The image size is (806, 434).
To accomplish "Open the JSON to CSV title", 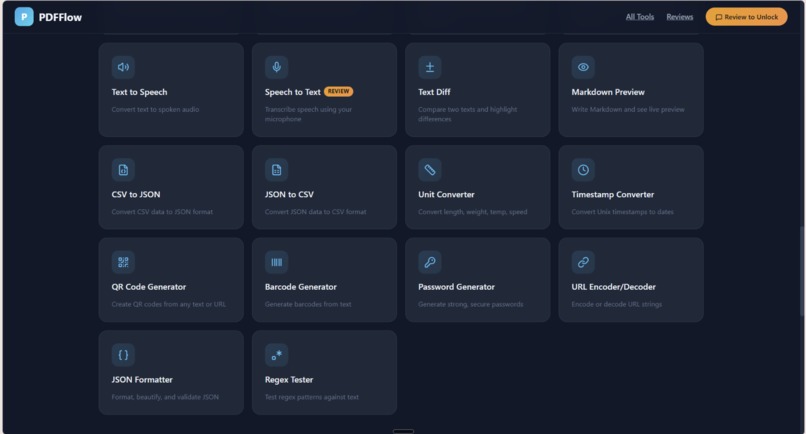I will pyautogui.click(x=289, y=194).
